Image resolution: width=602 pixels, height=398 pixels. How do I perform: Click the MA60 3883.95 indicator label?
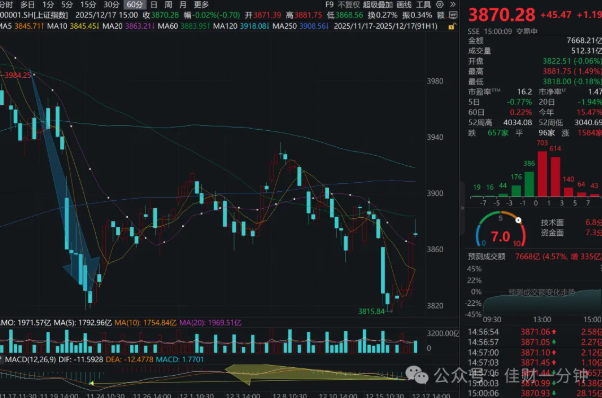coord(184,26)
